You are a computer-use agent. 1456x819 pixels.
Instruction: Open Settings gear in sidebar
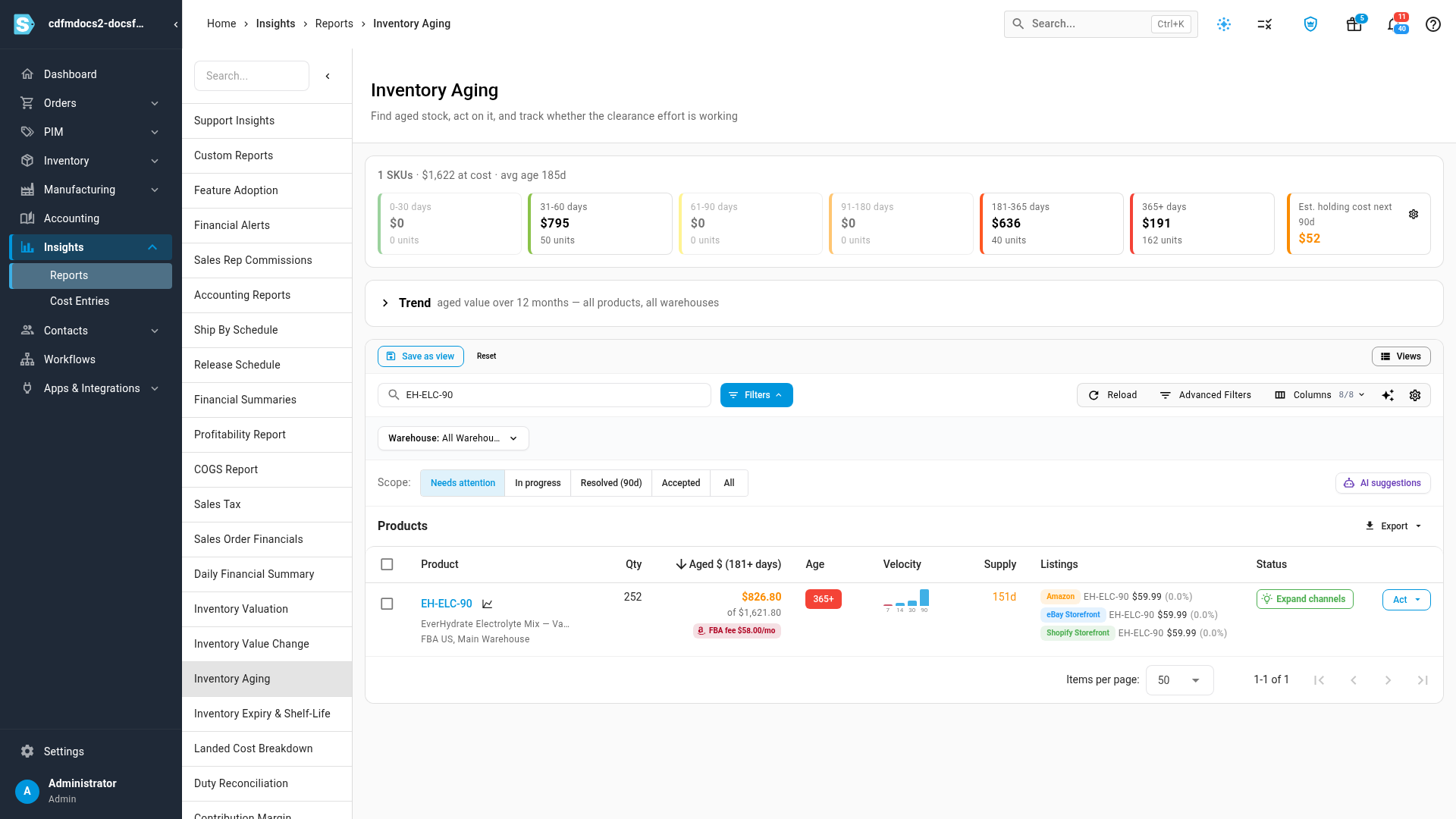(x=27, y=752)
